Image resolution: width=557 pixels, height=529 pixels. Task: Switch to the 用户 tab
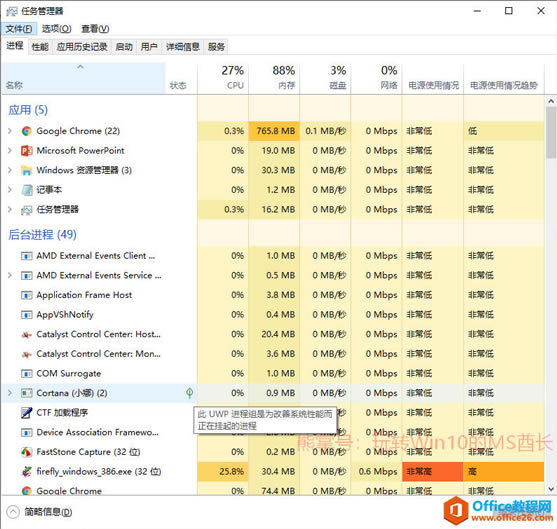149,47
